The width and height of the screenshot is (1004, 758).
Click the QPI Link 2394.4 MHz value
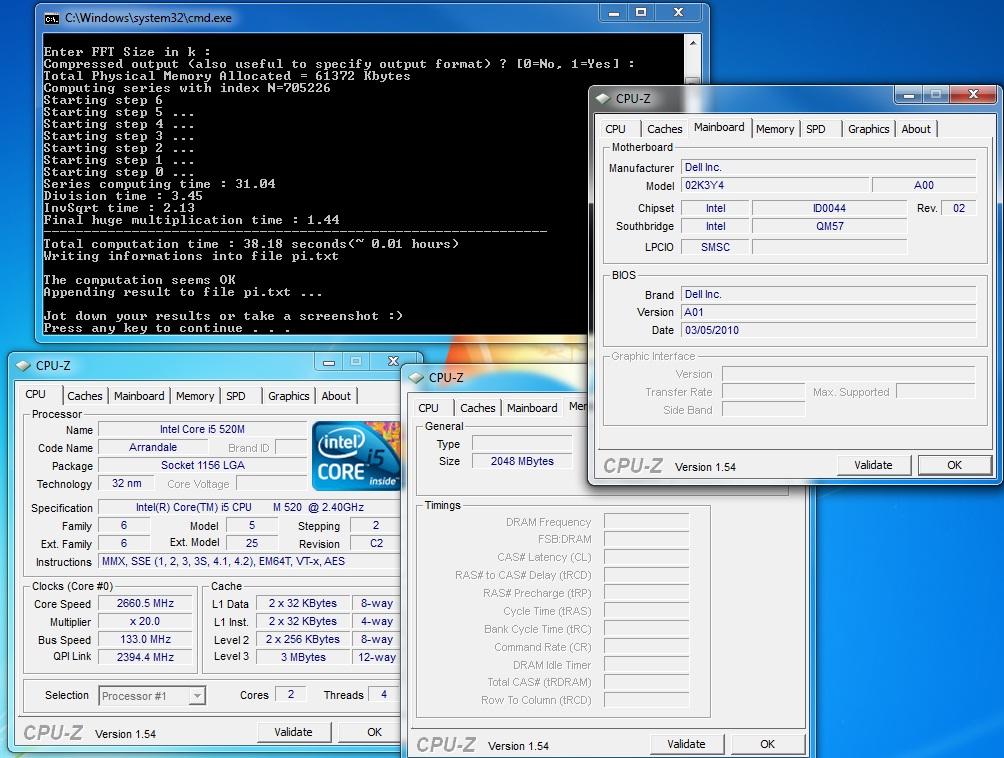click(x=145, y=657)
